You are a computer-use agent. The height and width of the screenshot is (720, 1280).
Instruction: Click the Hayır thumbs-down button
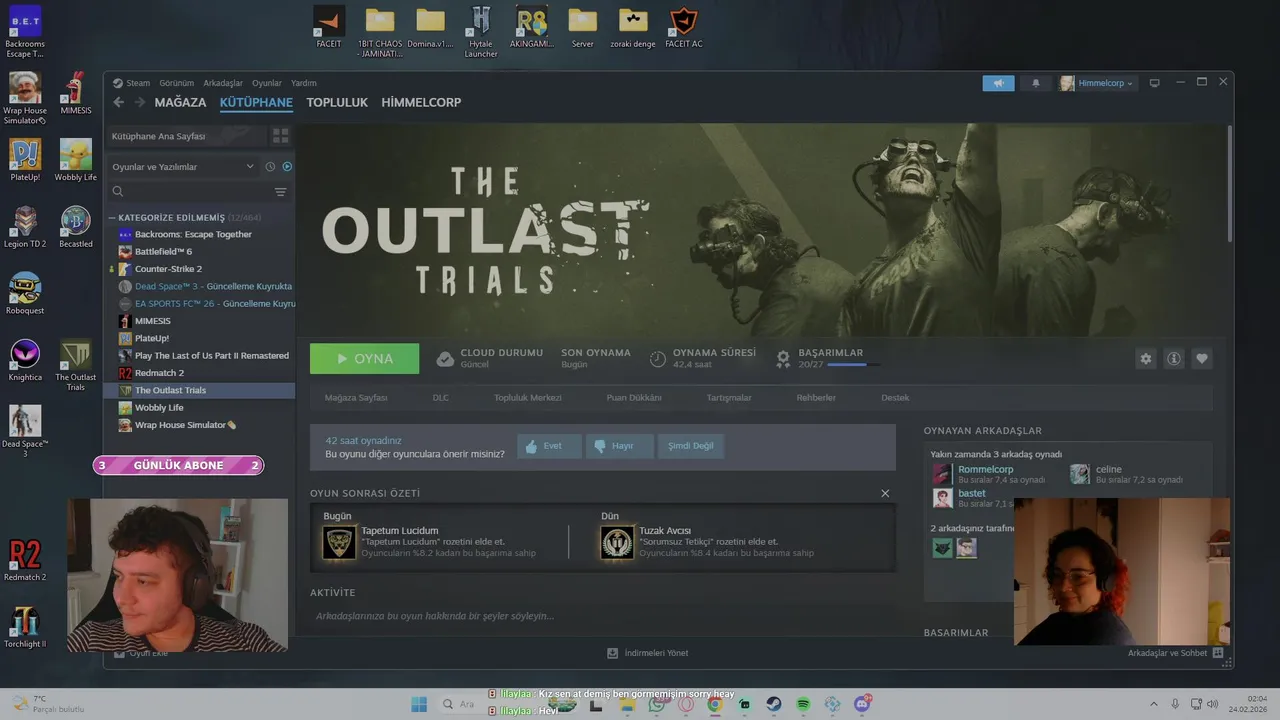(619, 446)
